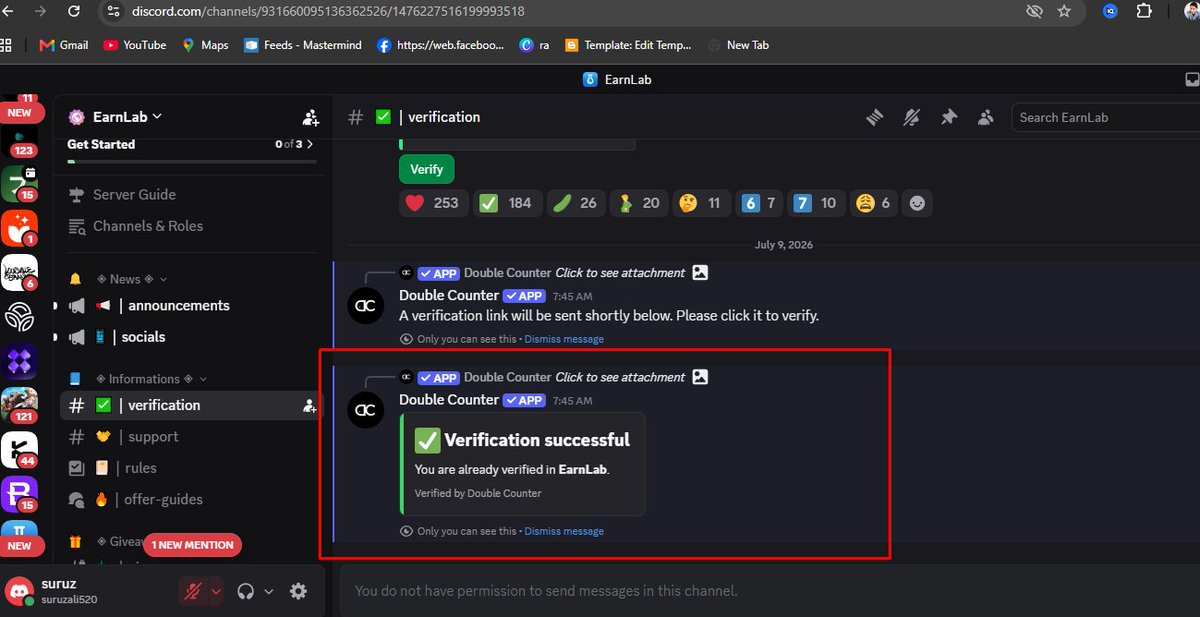Open headphone output options dropdown arrow
The width and height of the screenshot is (1200, 617).
[268, 591]
